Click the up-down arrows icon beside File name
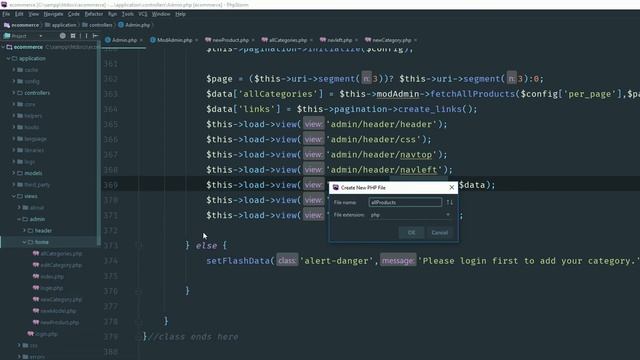Image resolution: width=640 pixels, height=360 pixels. pos(449,202)
